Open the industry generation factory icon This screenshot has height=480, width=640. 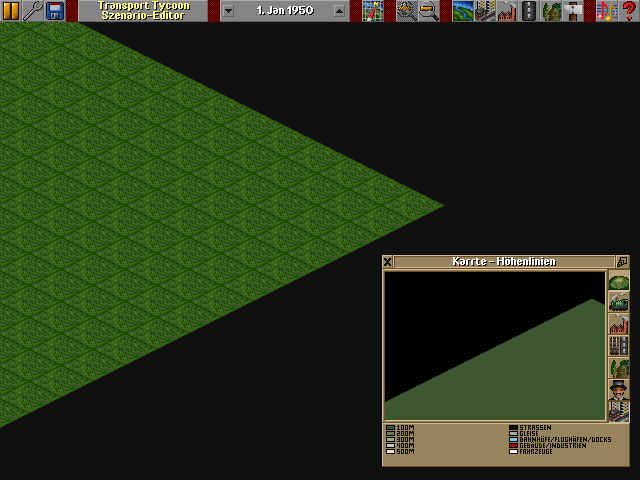[x=507, y=11]
